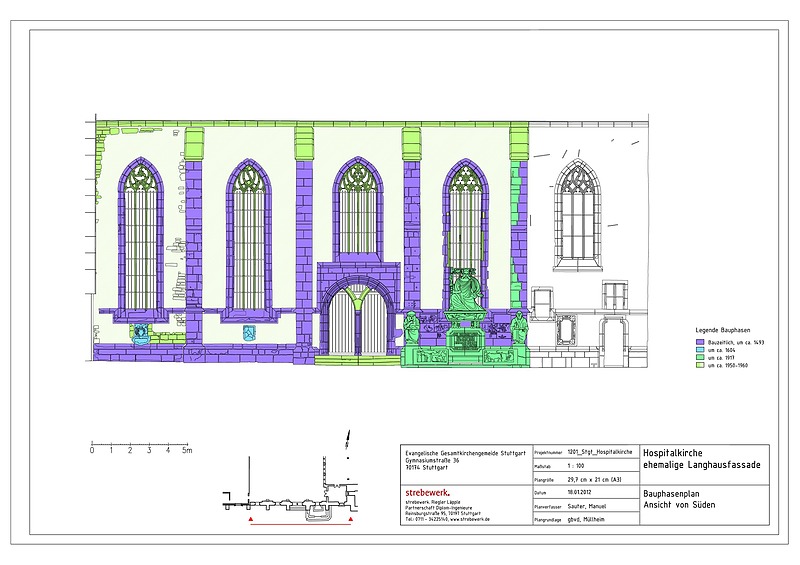800x565 pixels.
Task: Click the seated statue on the green monument
Action: coord(465,292)
